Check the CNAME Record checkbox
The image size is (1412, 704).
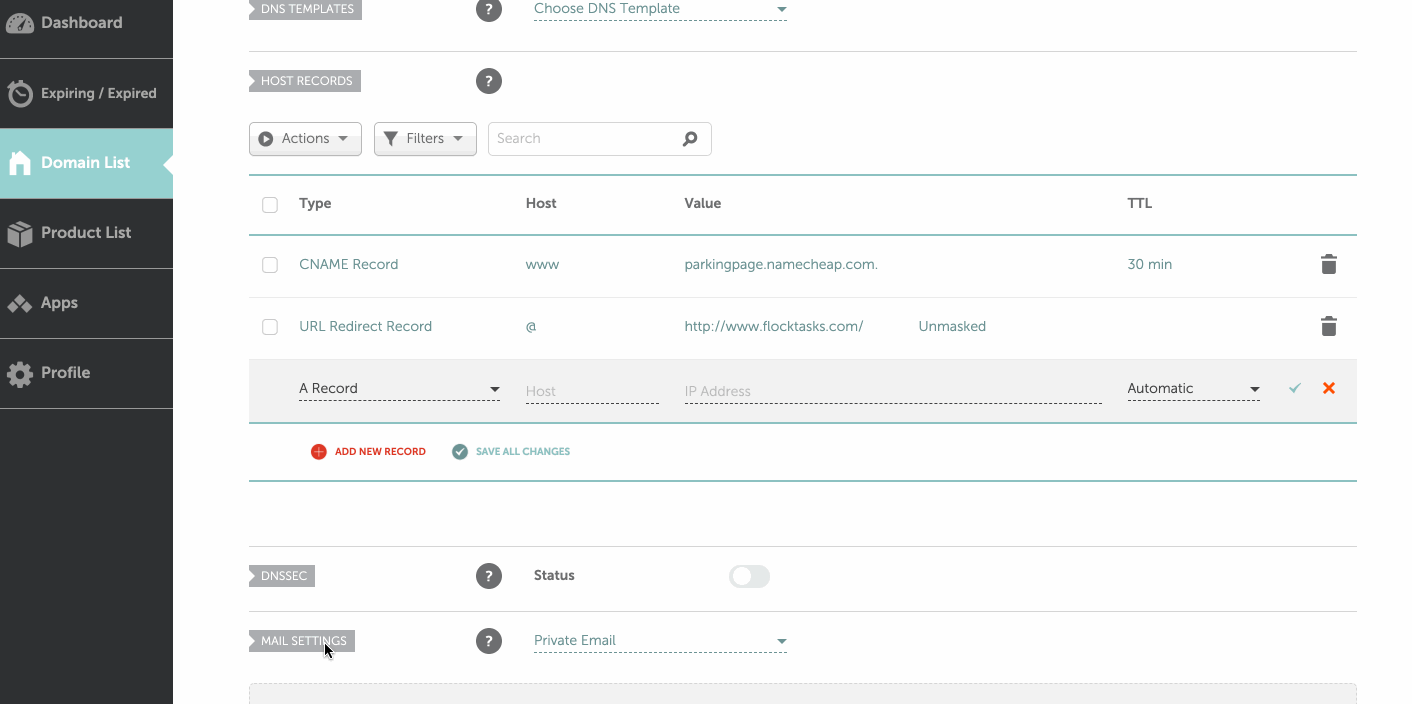[x=270, y=265]
